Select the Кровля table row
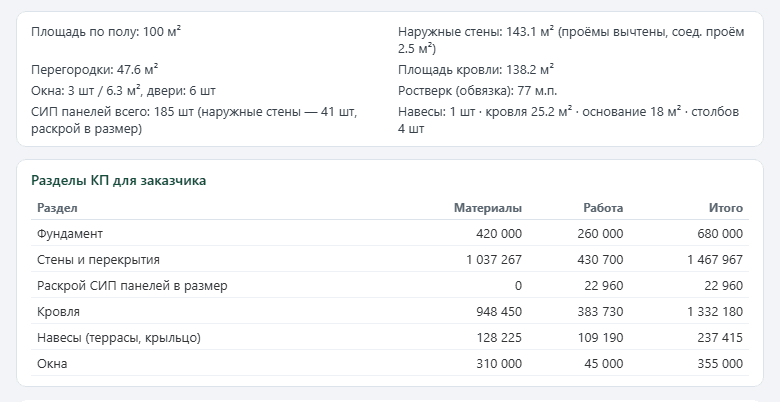Image resolution: width=780 pixels, height=402 pixels. (390, 311)
